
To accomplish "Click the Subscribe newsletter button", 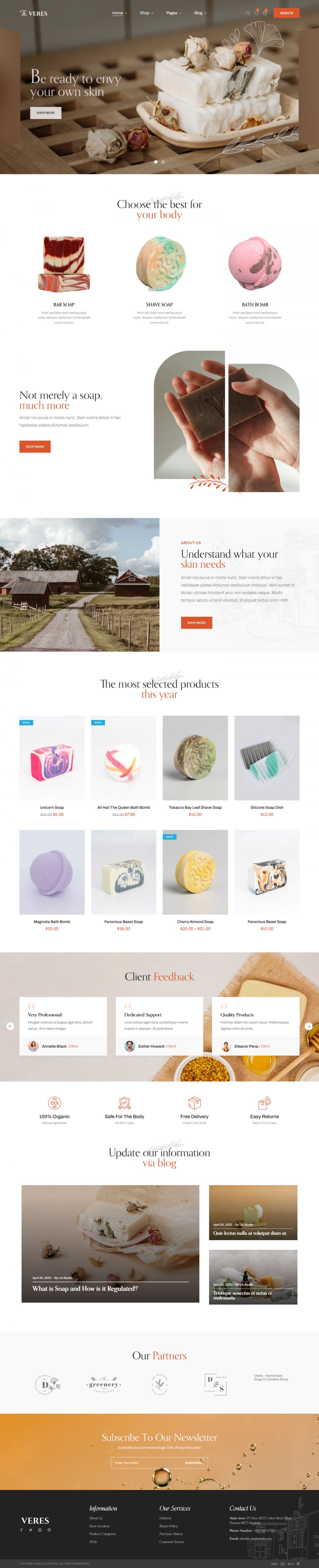I will coord(194,1463).
